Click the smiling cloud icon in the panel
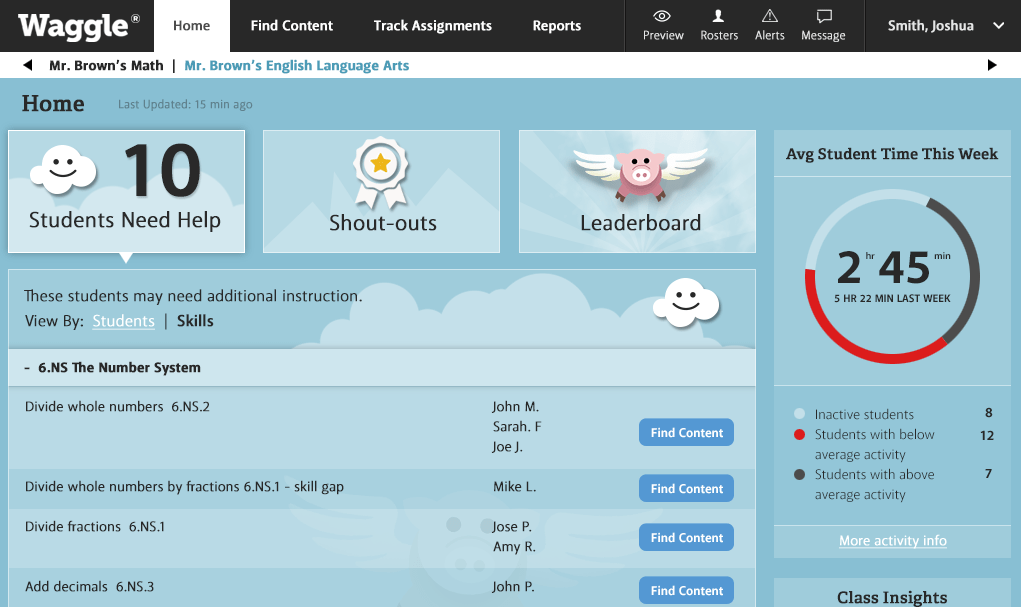 coord(686,303)
